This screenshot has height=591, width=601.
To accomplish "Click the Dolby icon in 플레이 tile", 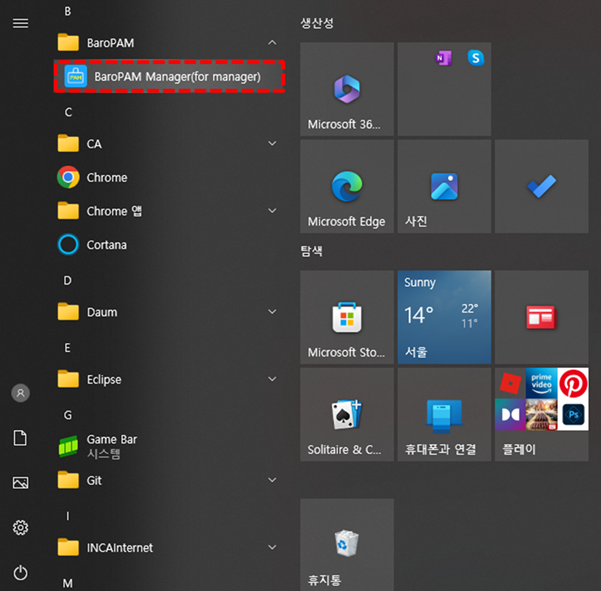I will (511, 415).
